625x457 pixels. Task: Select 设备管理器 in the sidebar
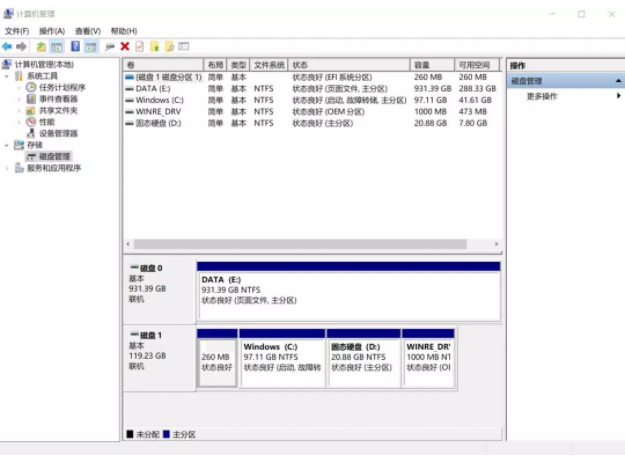coord(58,133)
